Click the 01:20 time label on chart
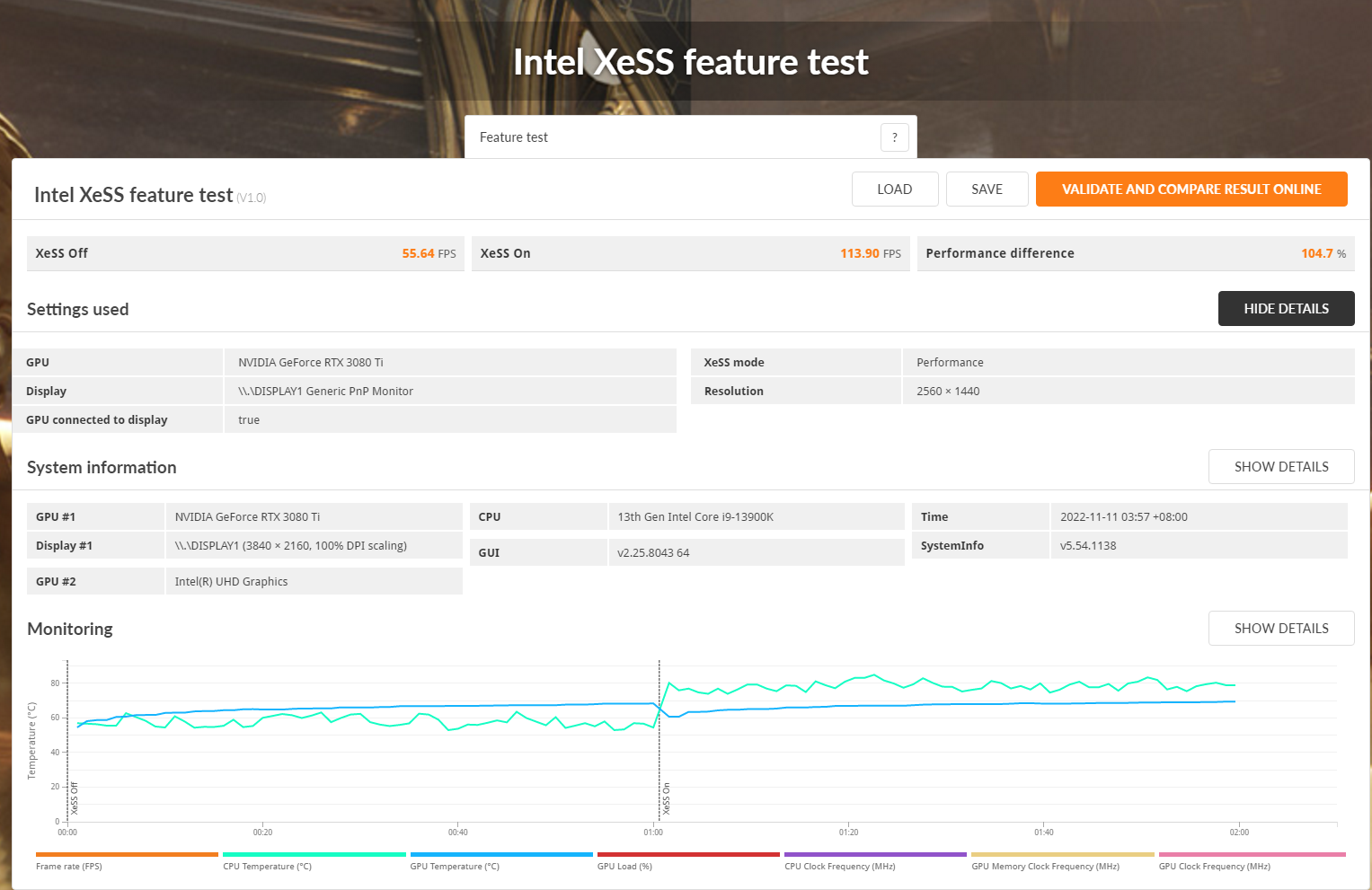 click(848, 832)
